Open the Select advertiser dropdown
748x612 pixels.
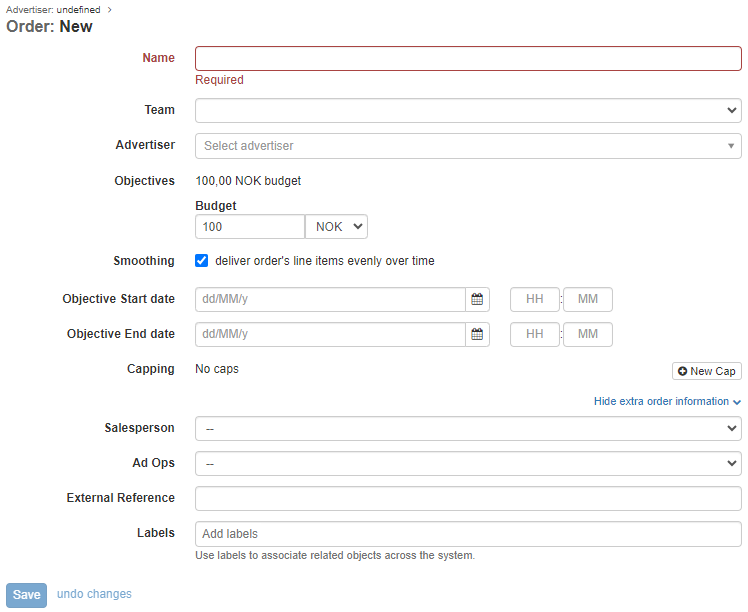pyautogui.click(x=468, y=146)
